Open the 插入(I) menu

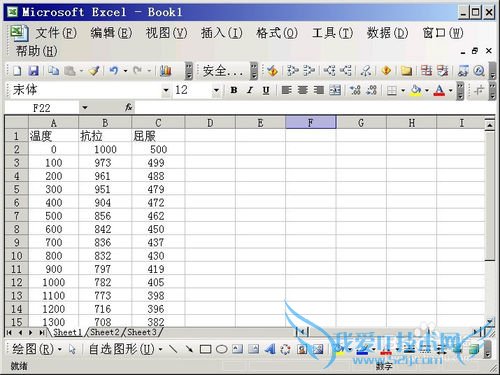[222, 33]
